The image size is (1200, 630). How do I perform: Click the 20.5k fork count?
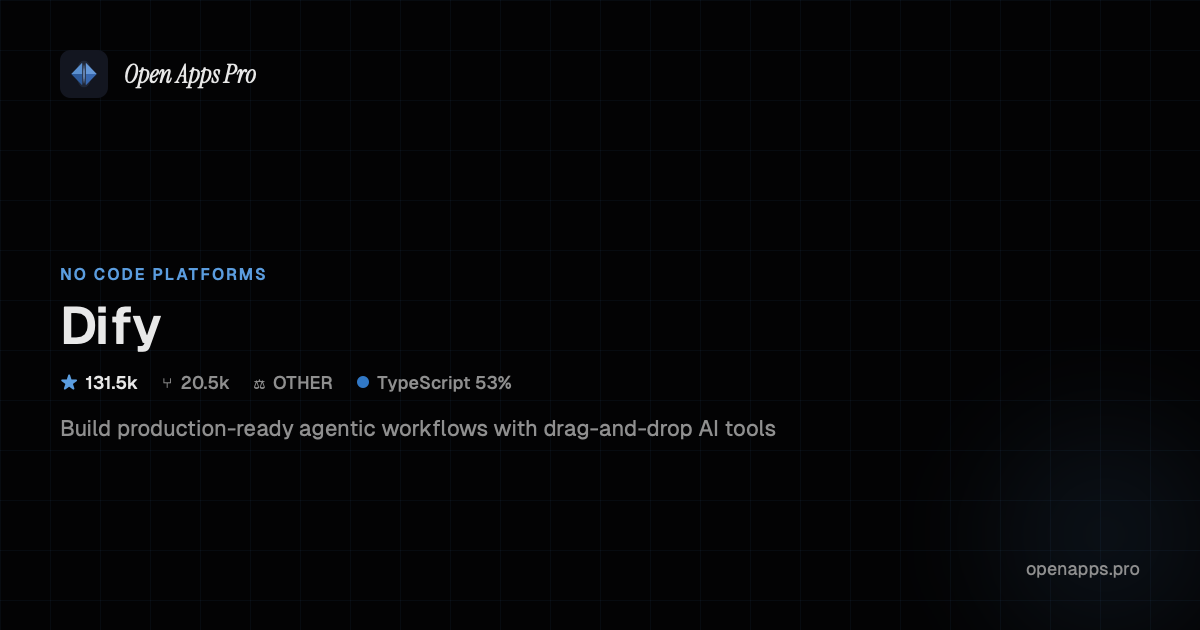click(x=205, y=383)
